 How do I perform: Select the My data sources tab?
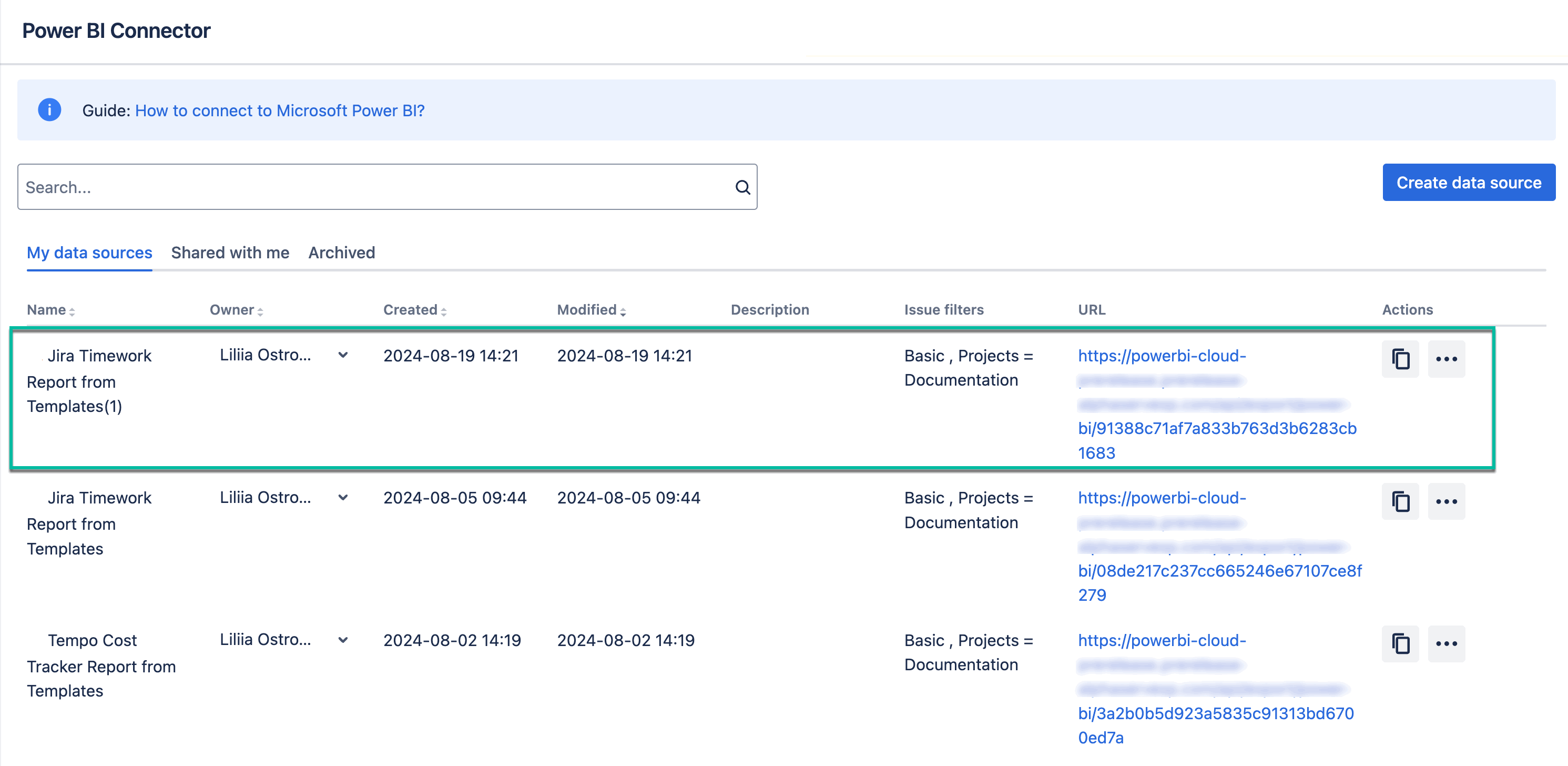point(89,253)
